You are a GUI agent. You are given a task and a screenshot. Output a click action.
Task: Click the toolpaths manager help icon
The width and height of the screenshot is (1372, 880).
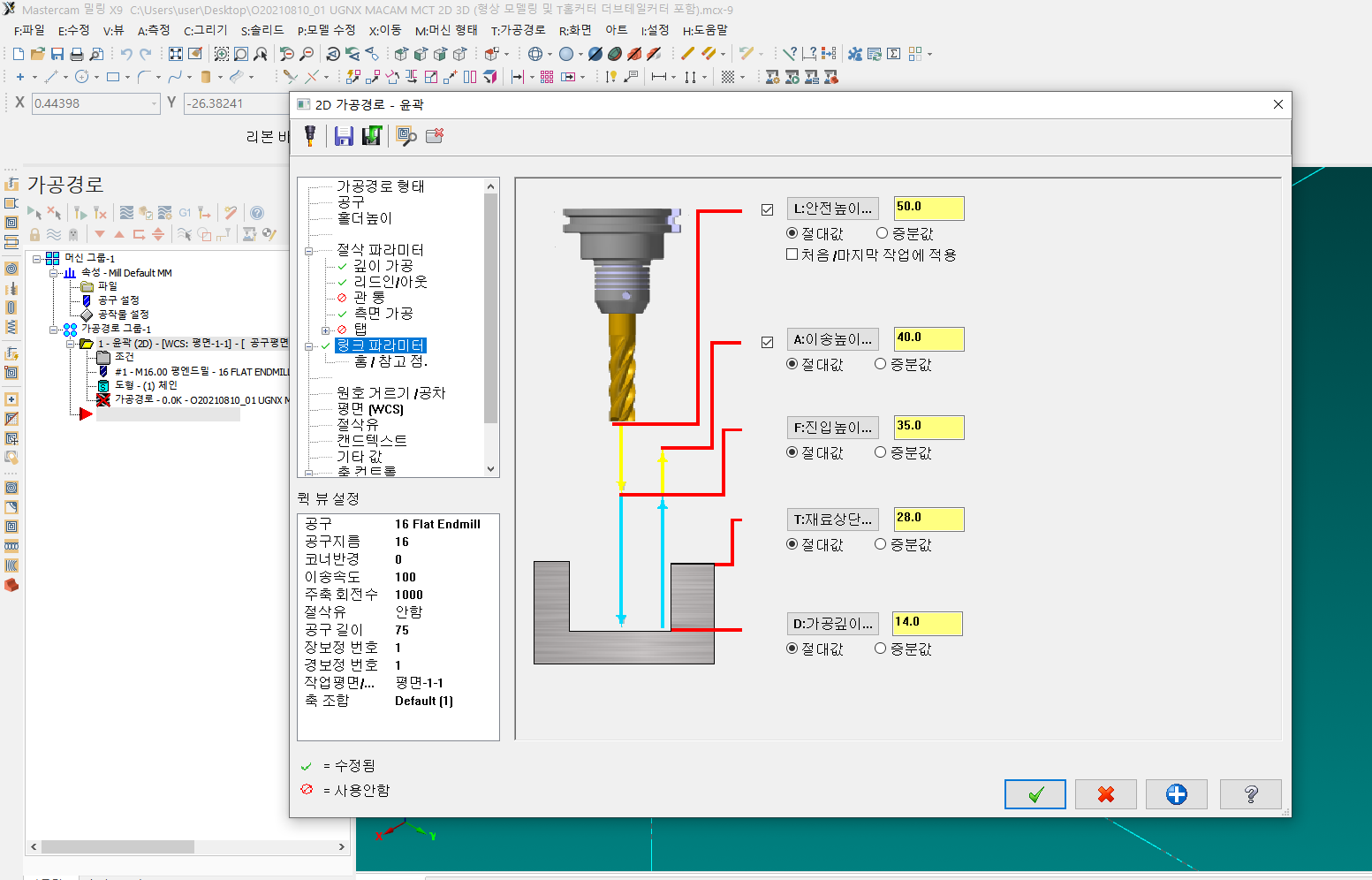click(257, 213)
